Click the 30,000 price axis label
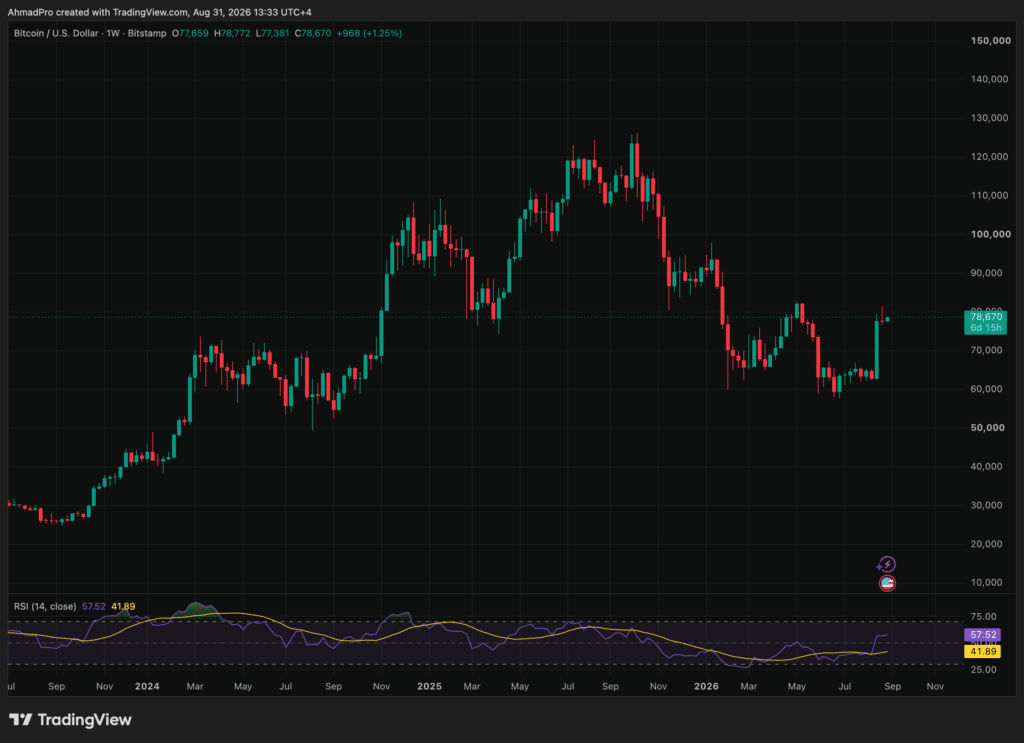Viewport: 1024px width, 743px height. coord(986,505)
